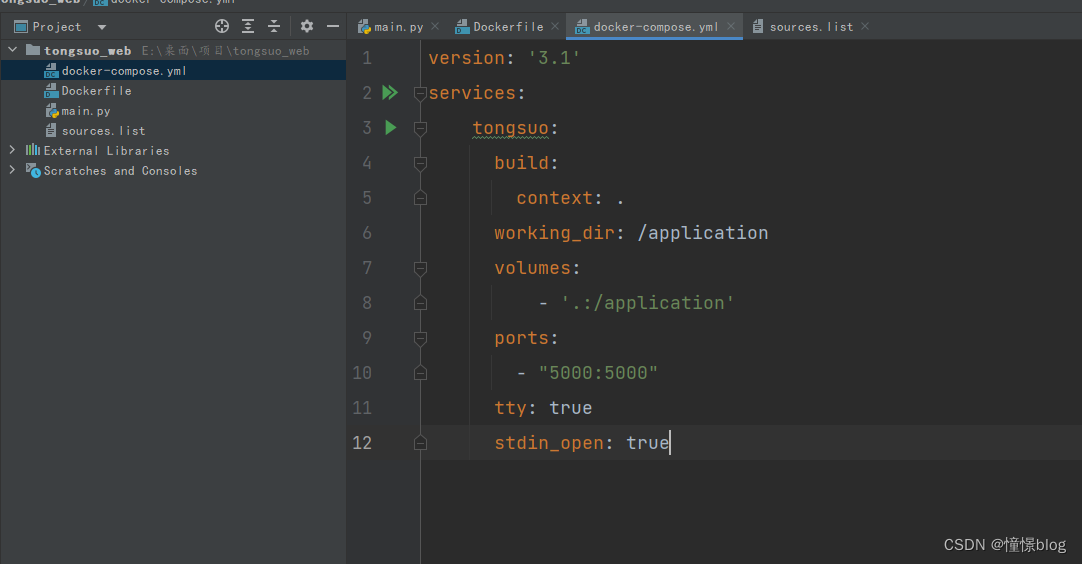Fold the ports block on line 9
The width and height of the screenshot is (1082, 564).
pos(420,338)
